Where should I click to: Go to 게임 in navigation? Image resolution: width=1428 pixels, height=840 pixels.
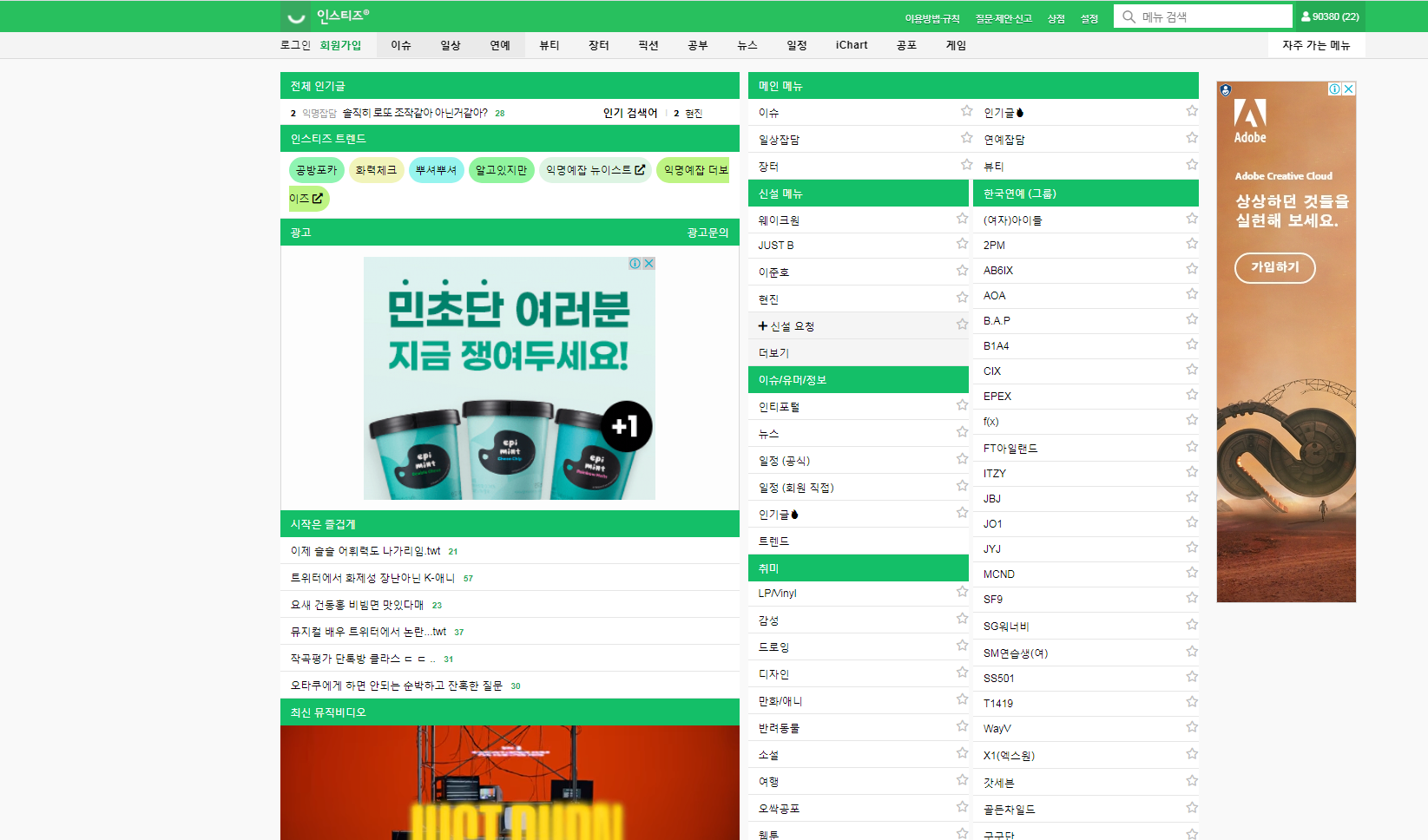956,45
